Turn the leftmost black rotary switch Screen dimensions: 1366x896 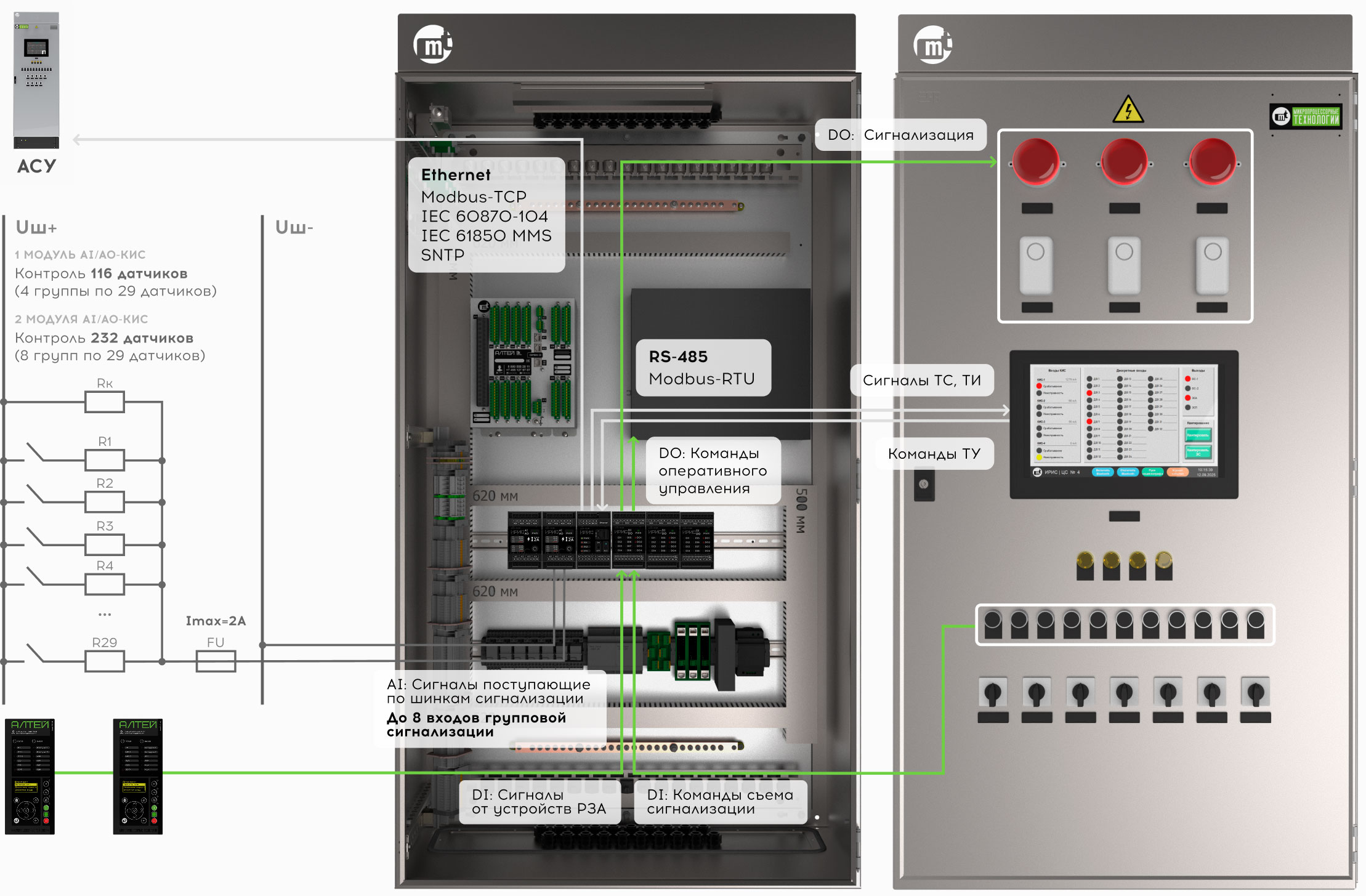click(x=993, y=693)
